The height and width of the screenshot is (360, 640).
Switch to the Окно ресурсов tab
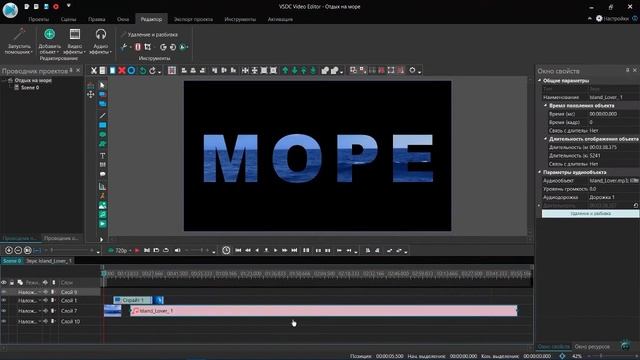pos(592,347)
